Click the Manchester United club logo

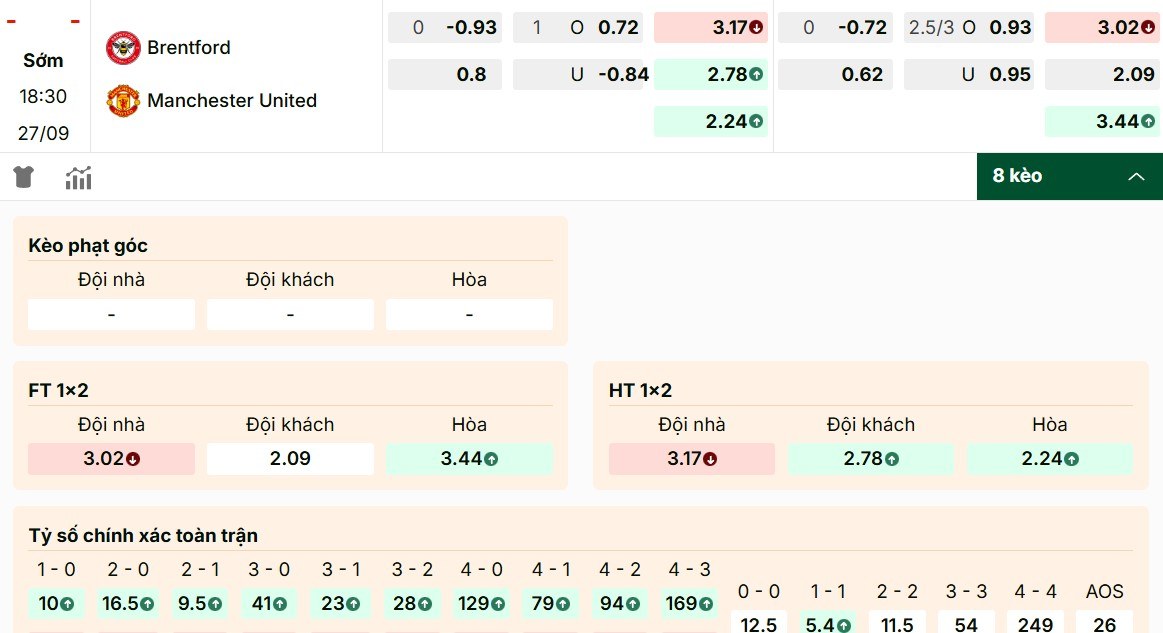point(122,100)
